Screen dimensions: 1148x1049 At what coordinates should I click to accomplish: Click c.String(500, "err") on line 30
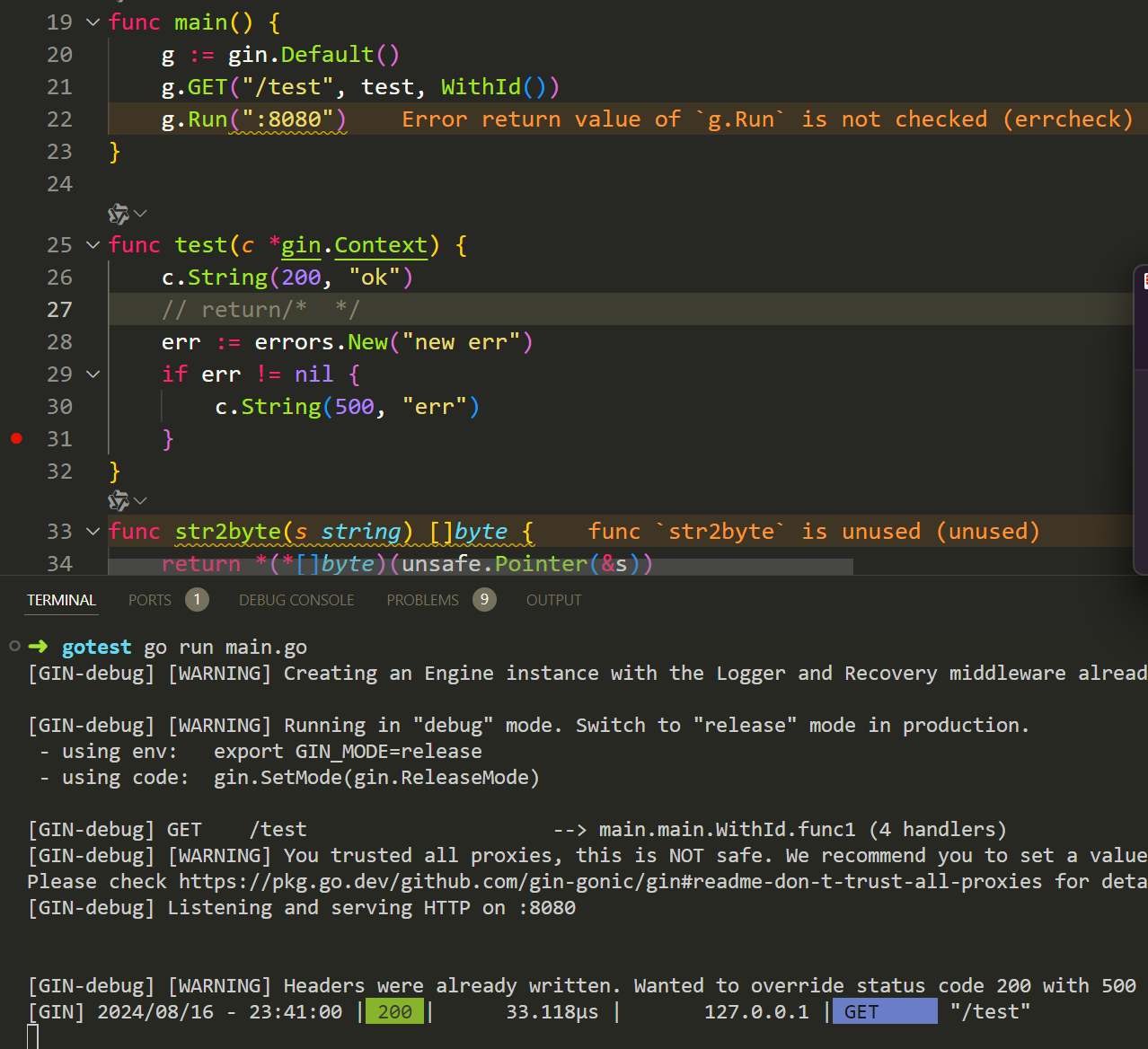coord(348,407)
